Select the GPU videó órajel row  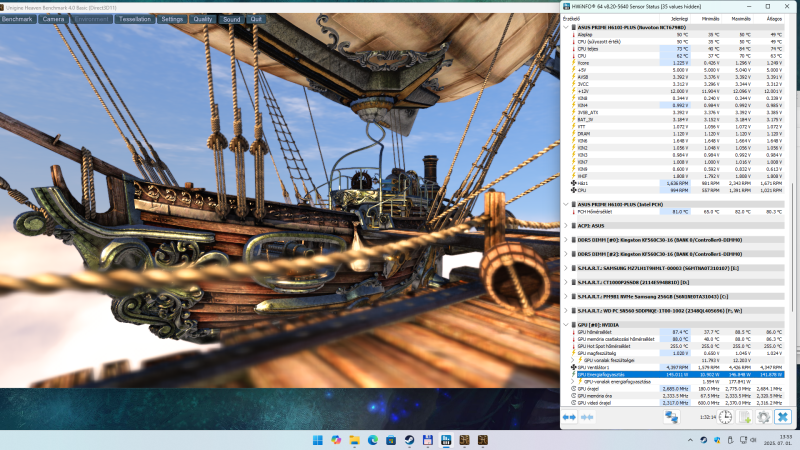click(x=679, y=403)
